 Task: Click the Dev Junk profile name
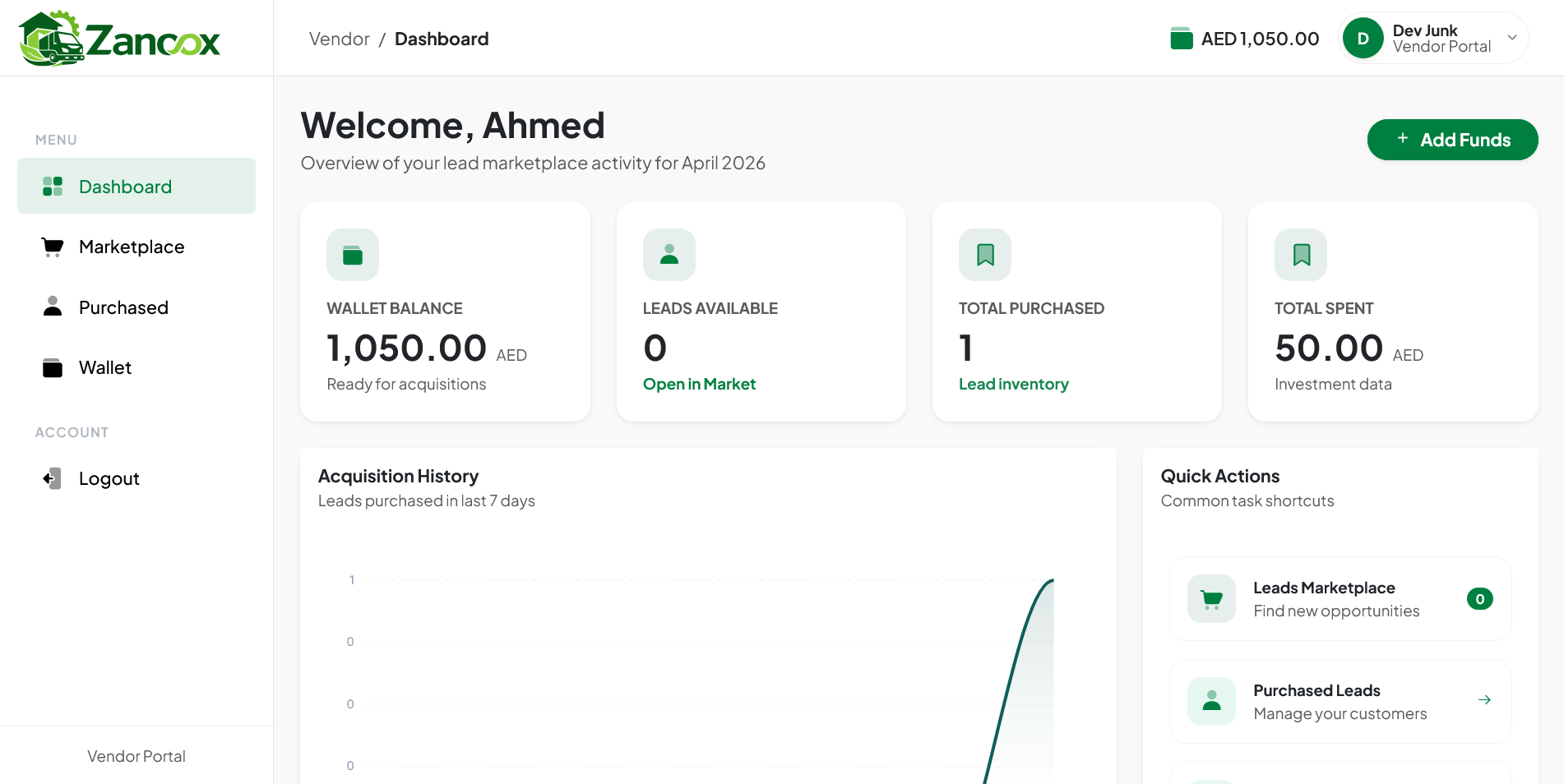(x=1424, y=30)
